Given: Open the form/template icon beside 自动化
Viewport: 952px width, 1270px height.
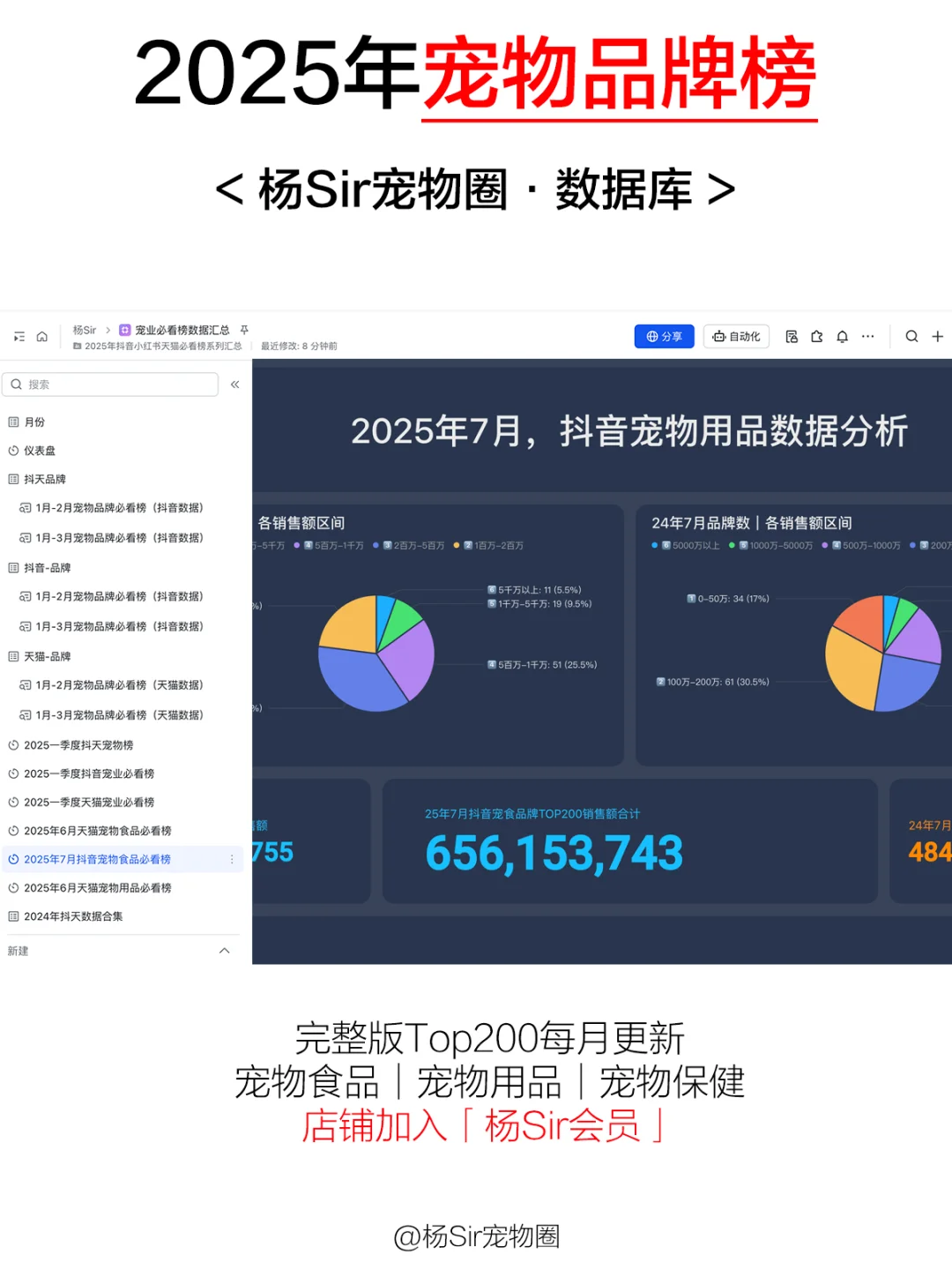Looking at the screenshot, I should [x=791, y=336].
